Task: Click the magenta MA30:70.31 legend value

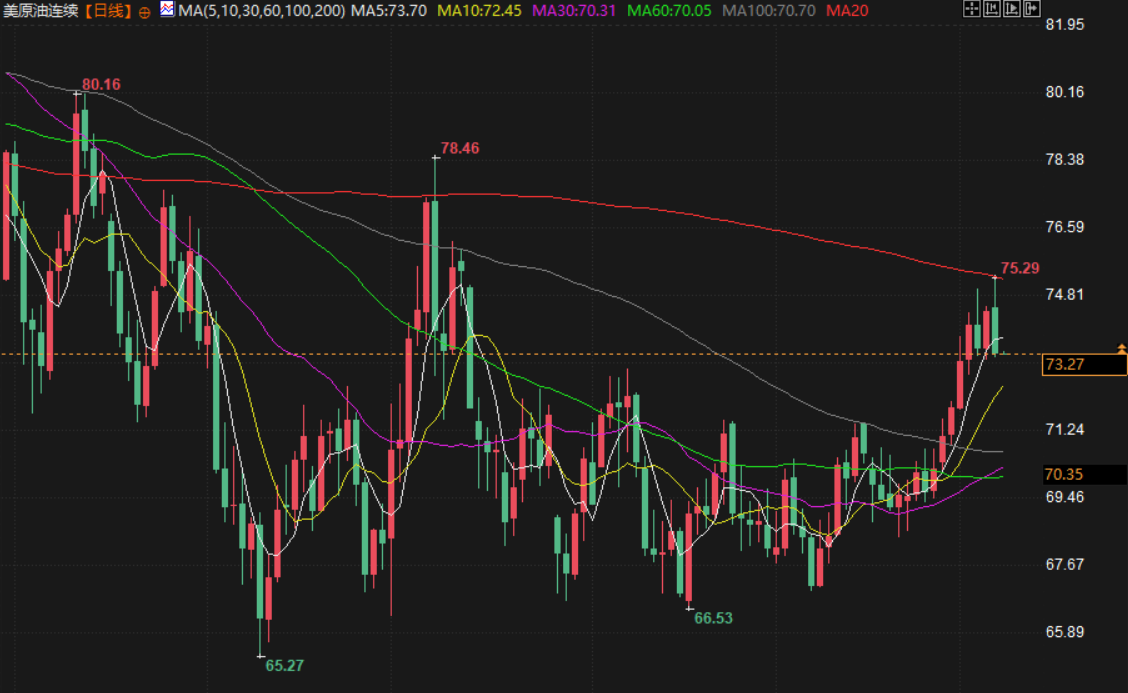Action: pos(574,11)
